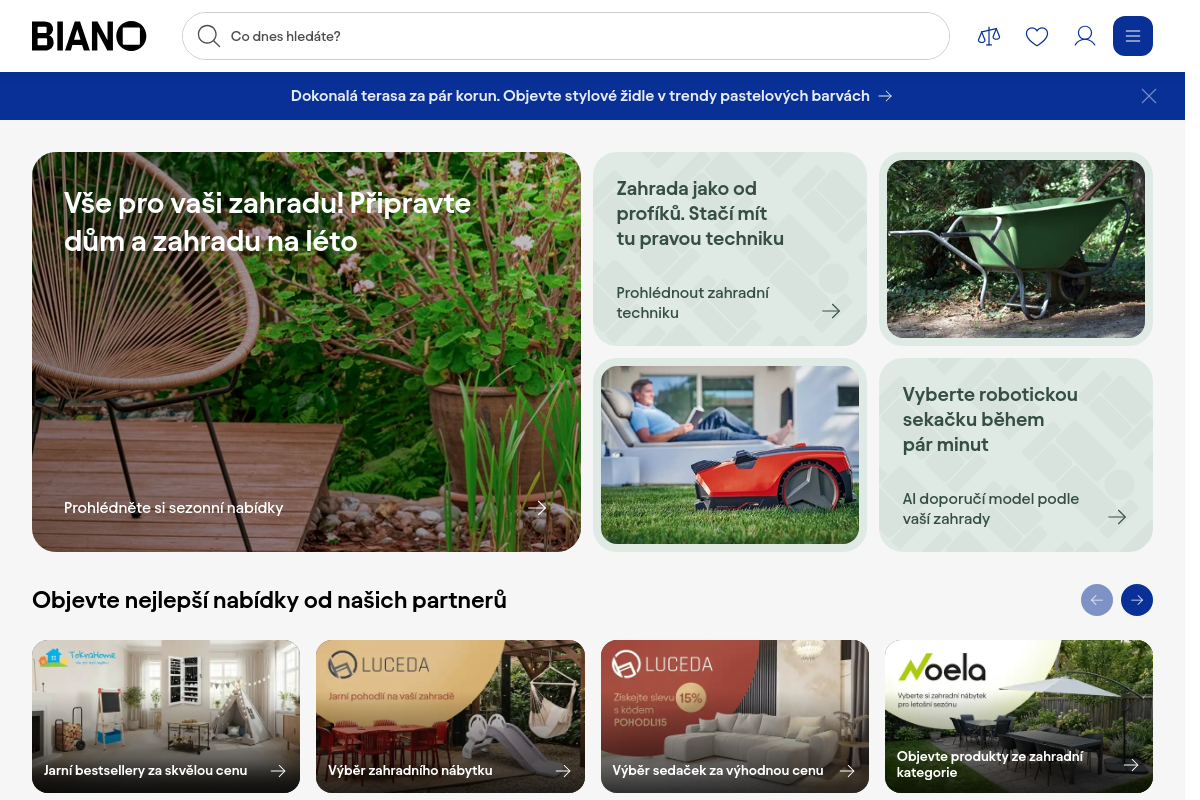This screenshot has height=800, width=1200.
Task: Type in the 'Co dnes hledáte?' search field
Action: coord(580,36)
